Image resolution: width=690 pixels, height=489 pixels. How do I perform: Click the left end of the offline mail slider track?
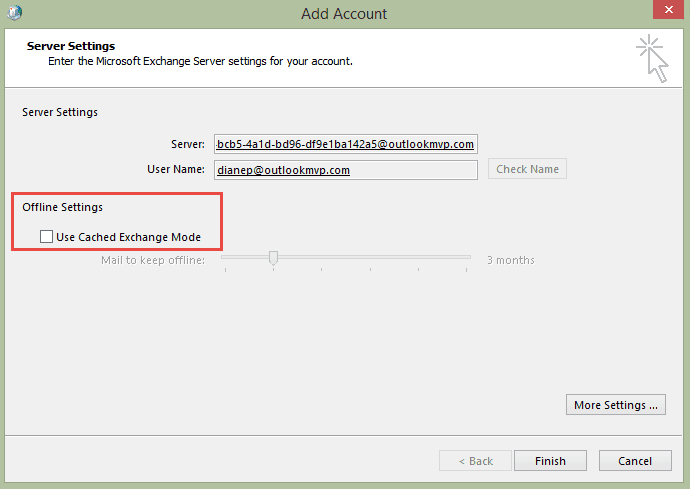[x=224, y=257]
